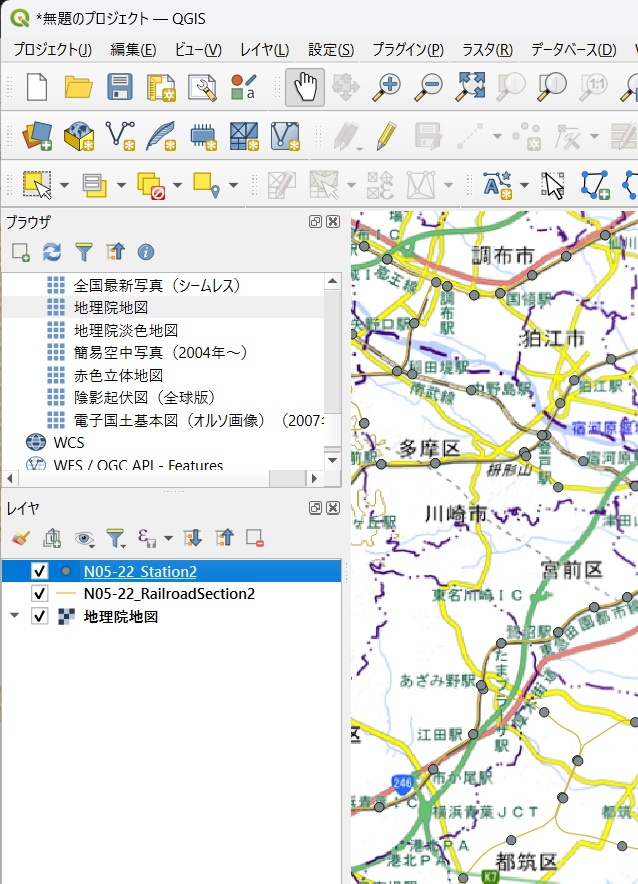638x884 pixels.
Task: Open an existing project folder icon
Action: [x=78, y=87]
